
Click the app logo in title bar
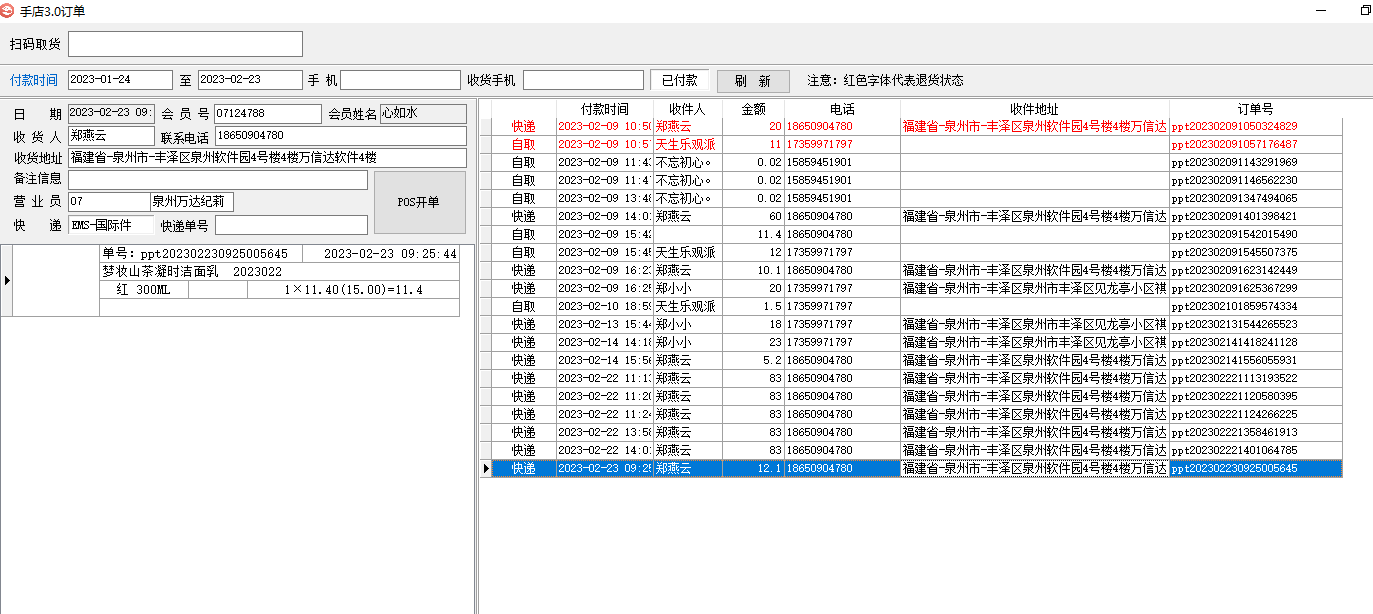8,11
